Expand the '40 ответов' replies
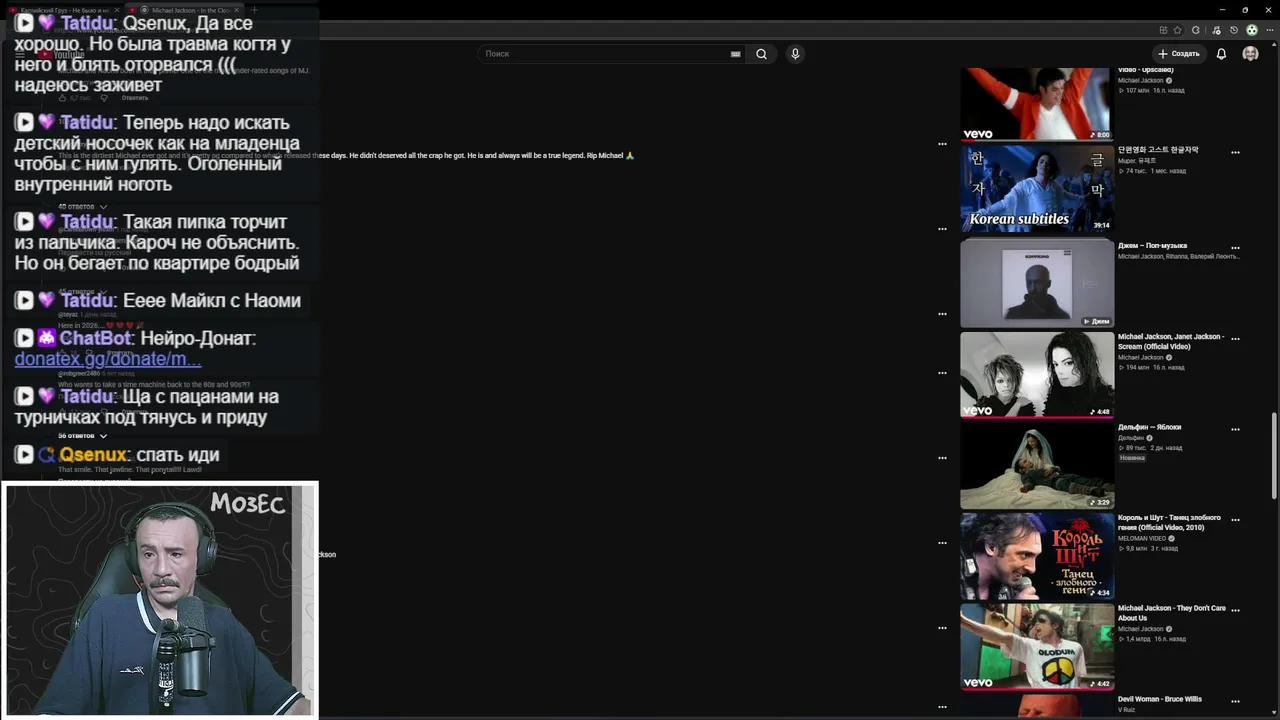1280x720 pixels. point(82,206)
